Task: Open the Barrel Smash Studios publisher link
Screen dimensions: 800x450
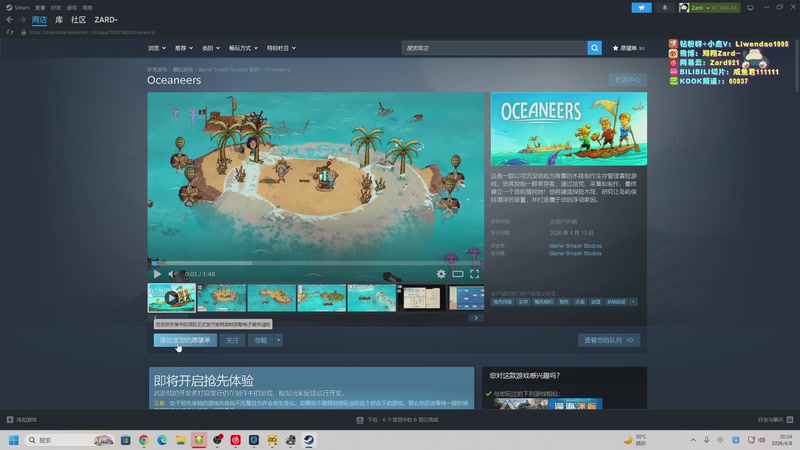Action: pyautogui.click(x=575, y=253)
